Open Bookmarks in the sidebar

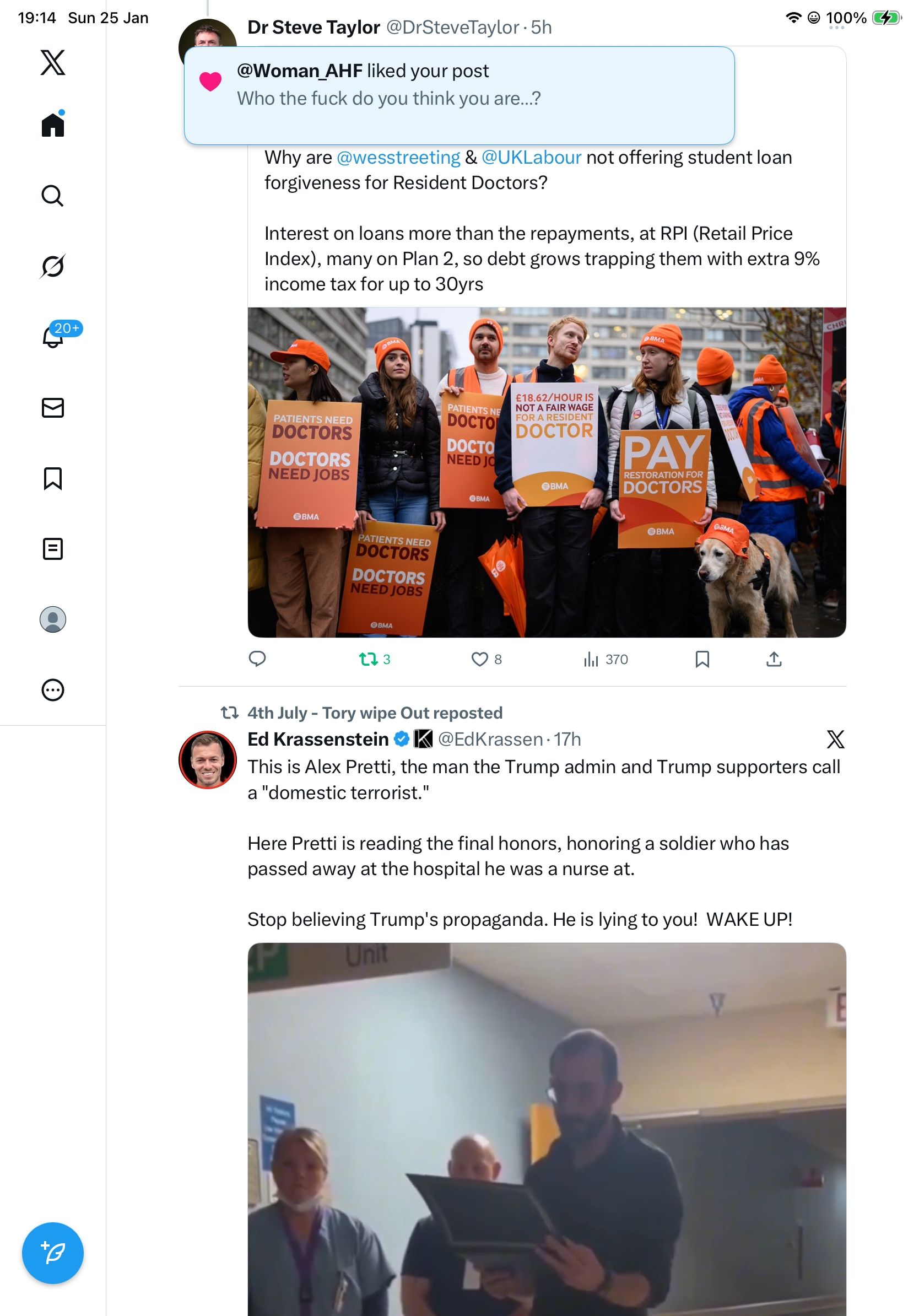(x=53, y=478)
